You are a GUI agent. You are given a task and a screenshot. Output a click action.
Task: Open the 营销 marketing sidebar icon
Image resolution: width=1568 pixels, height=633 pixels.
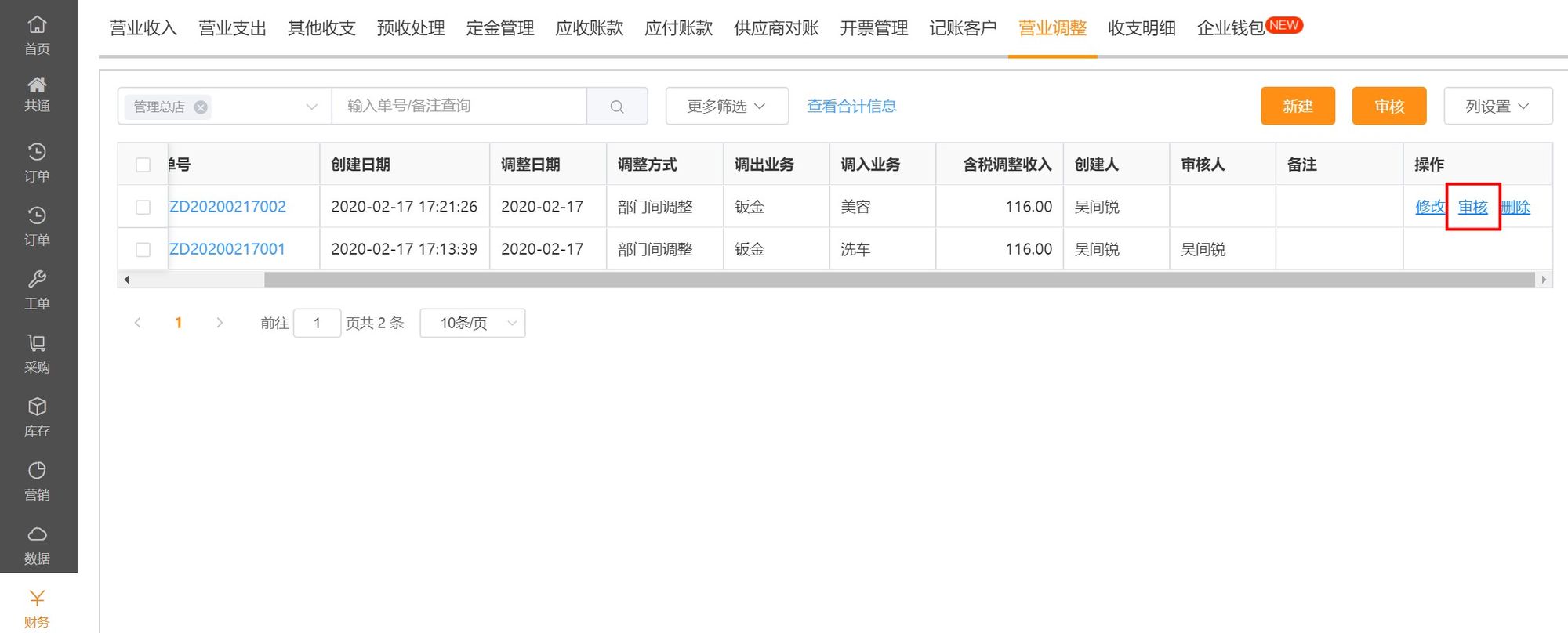(37, 481)
